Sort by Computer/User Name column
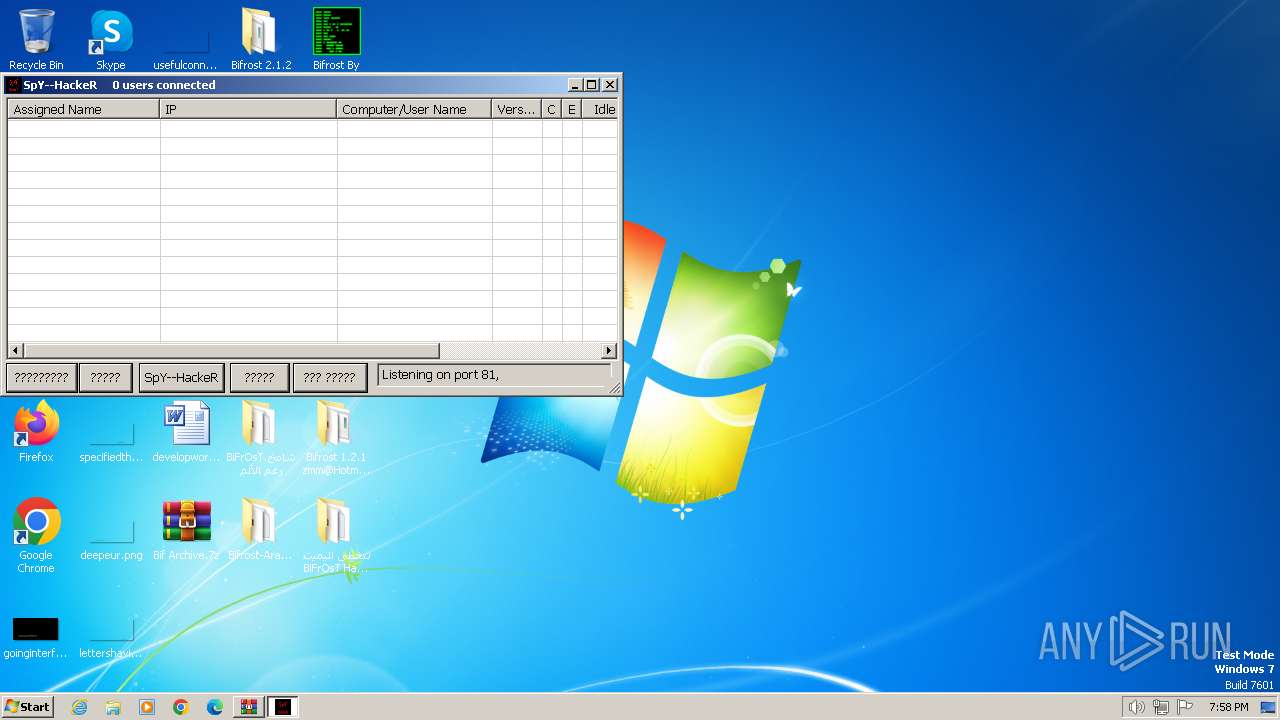1280x720 pixels. 414,109
